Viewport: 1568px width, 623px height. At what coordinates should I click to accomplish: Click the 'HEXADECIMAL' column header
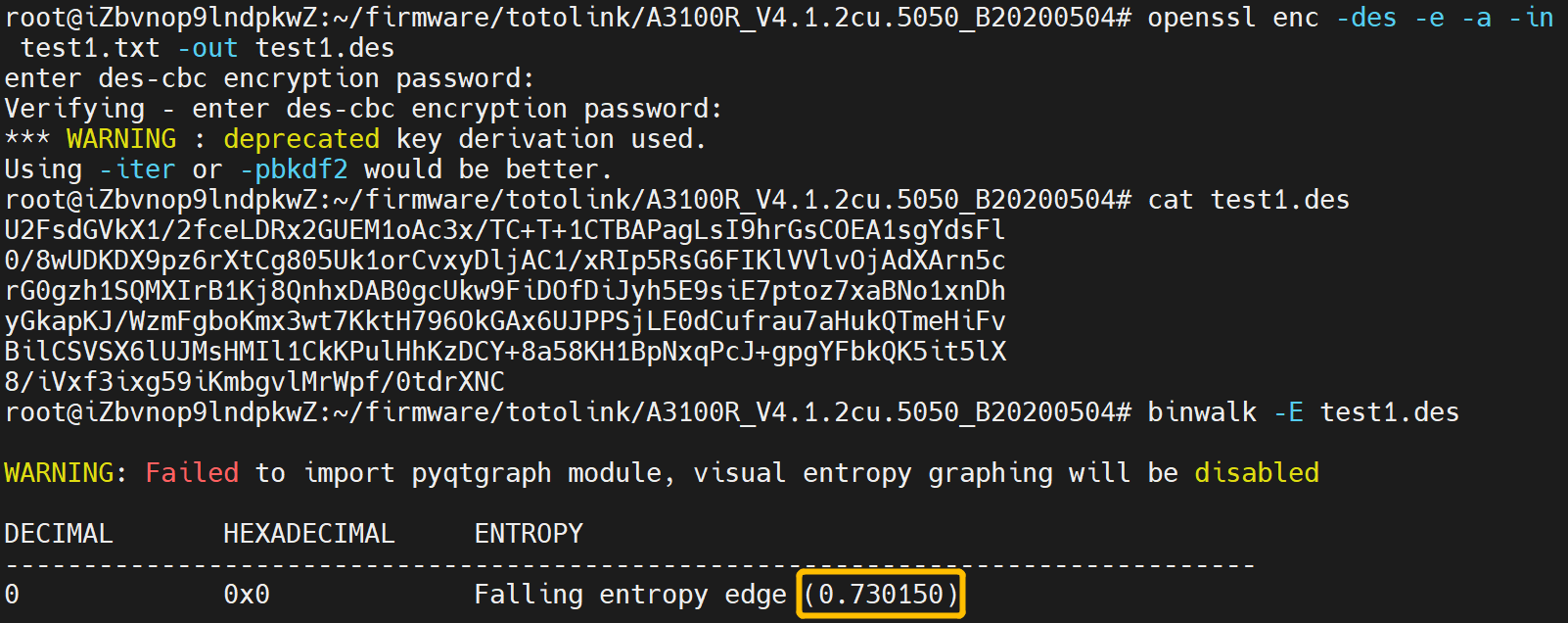(x=309, y=534)
